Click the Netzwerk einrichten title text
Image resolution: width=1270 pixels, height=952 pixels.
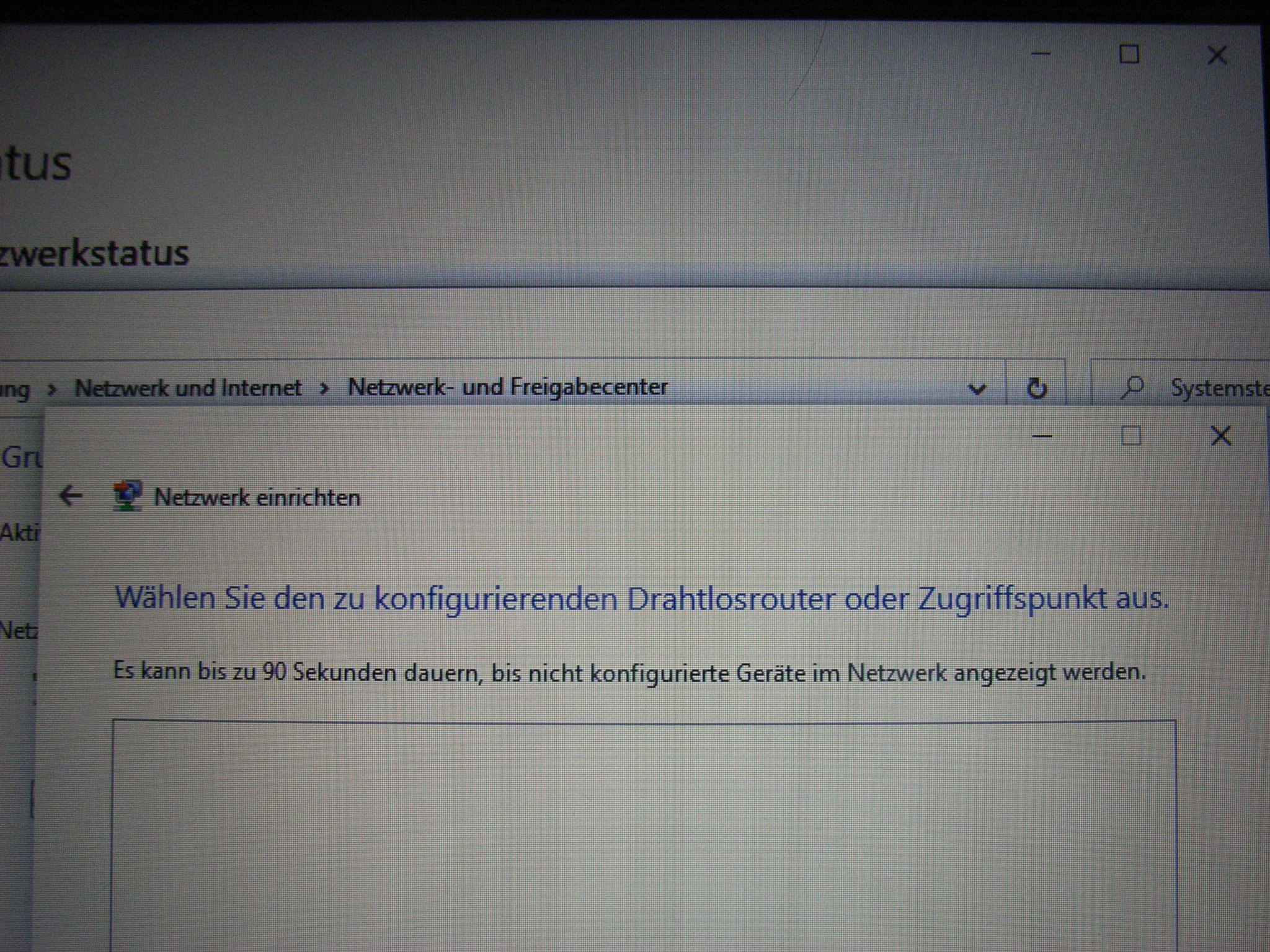[257, 498]
